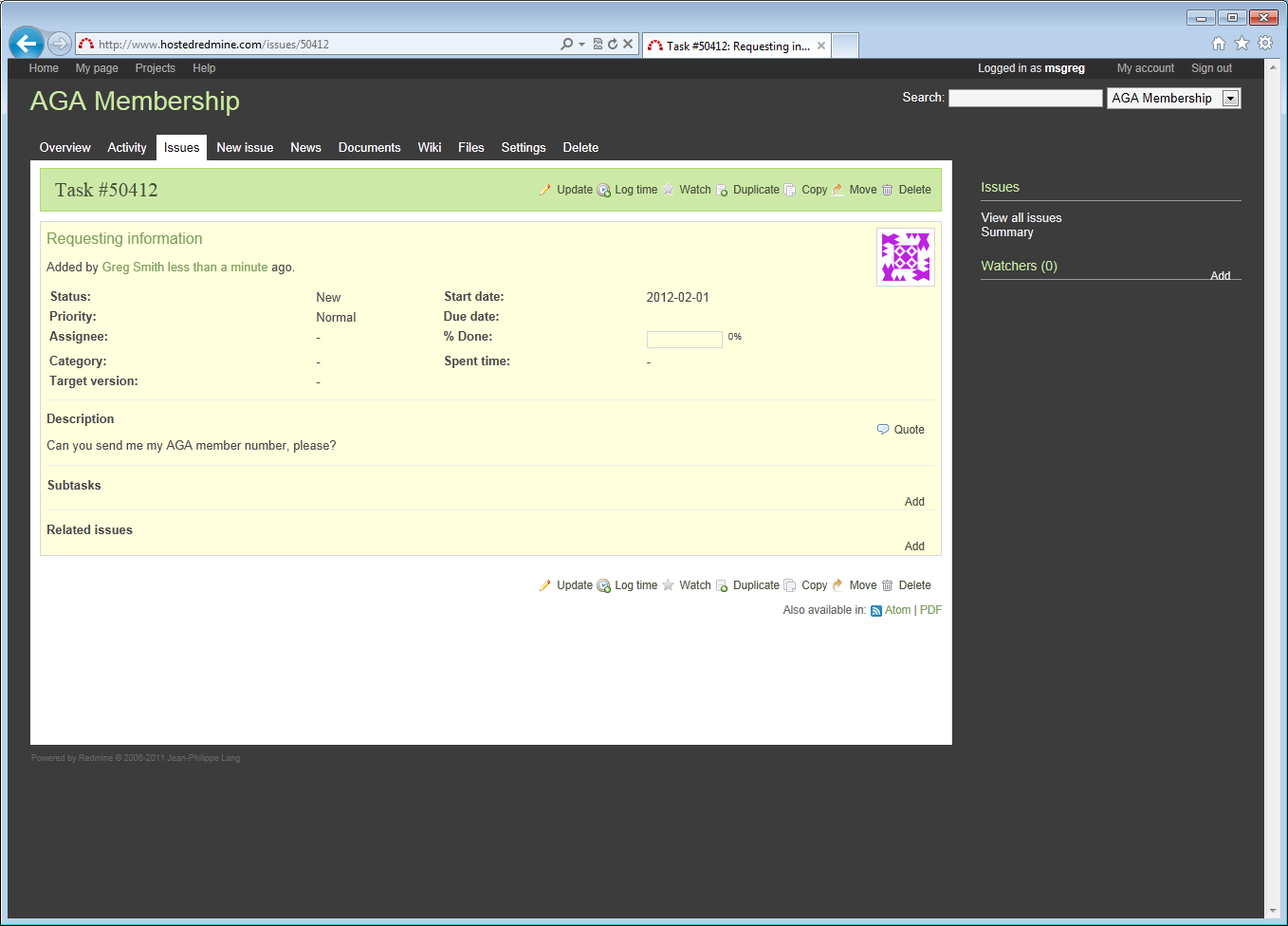This screenshot has height=926, width=1288.
Task: Click the Quote speech bubble icon
Action: point(883,430)
